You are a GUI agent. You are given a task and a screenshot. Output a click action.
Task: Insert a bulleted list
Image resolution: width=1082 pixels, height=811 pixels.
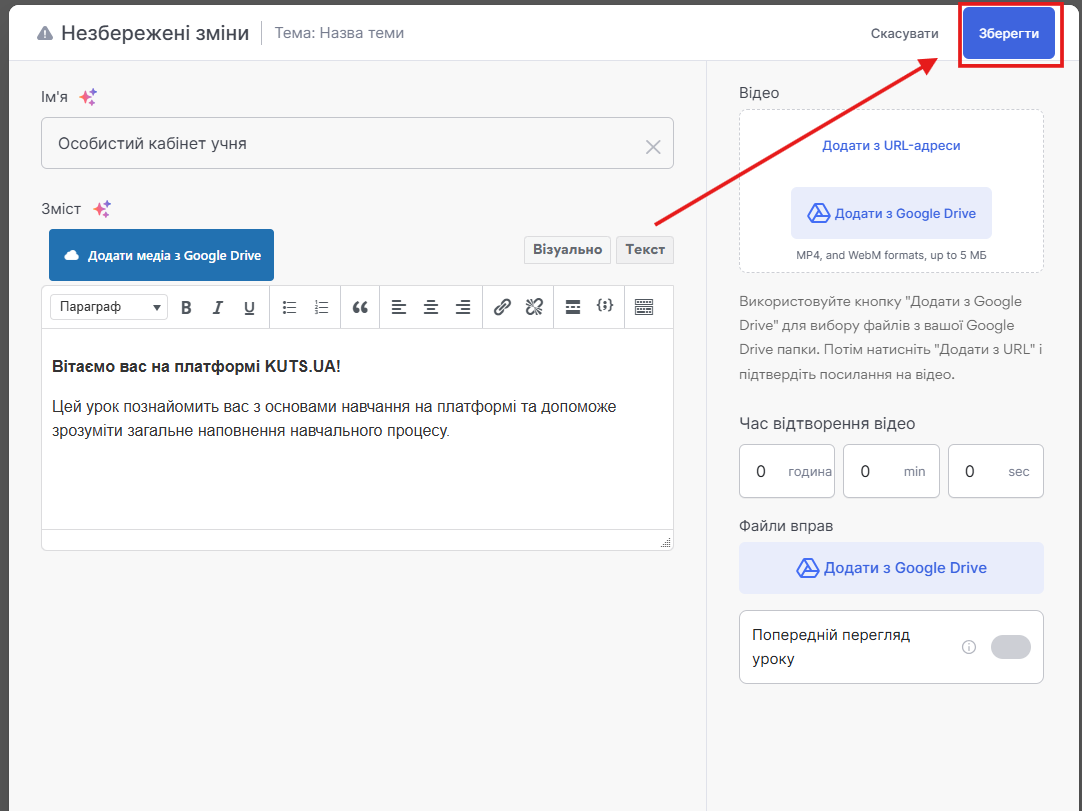point(290,308)
